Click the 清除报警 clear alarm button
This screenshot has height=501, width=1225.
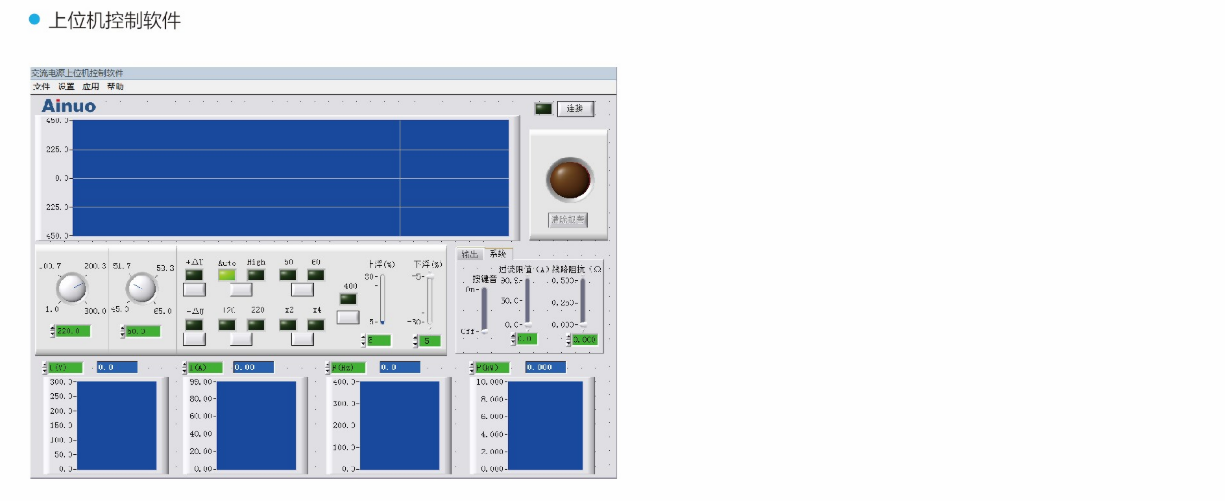coord(568,219)
